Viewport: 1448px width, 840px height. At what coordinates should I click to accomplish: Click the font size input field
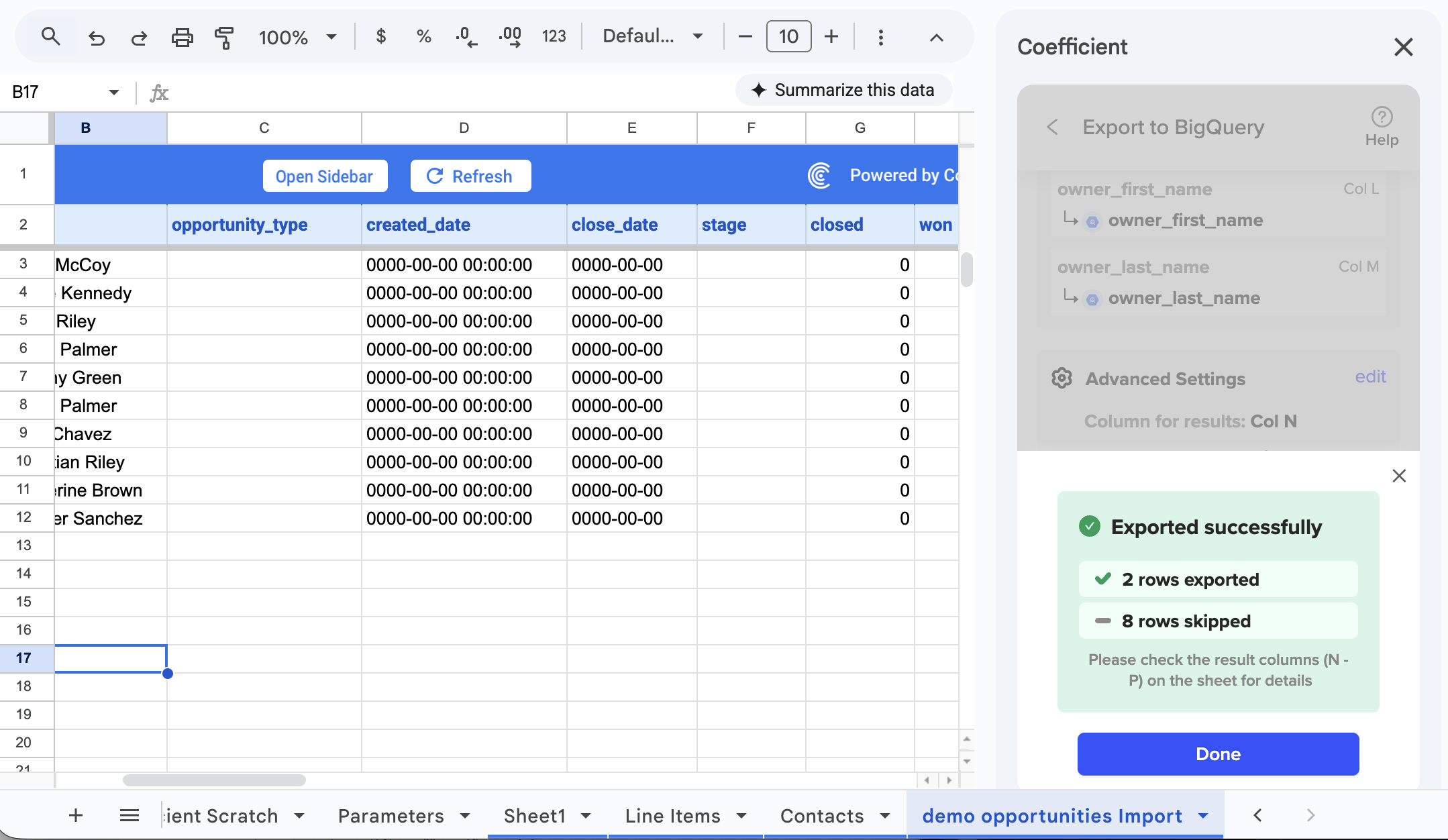(x=788, y=36)
